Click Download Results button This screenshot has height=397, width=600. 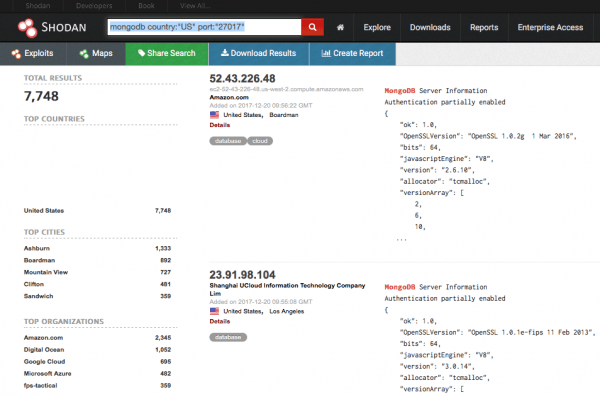click(259, 54)
